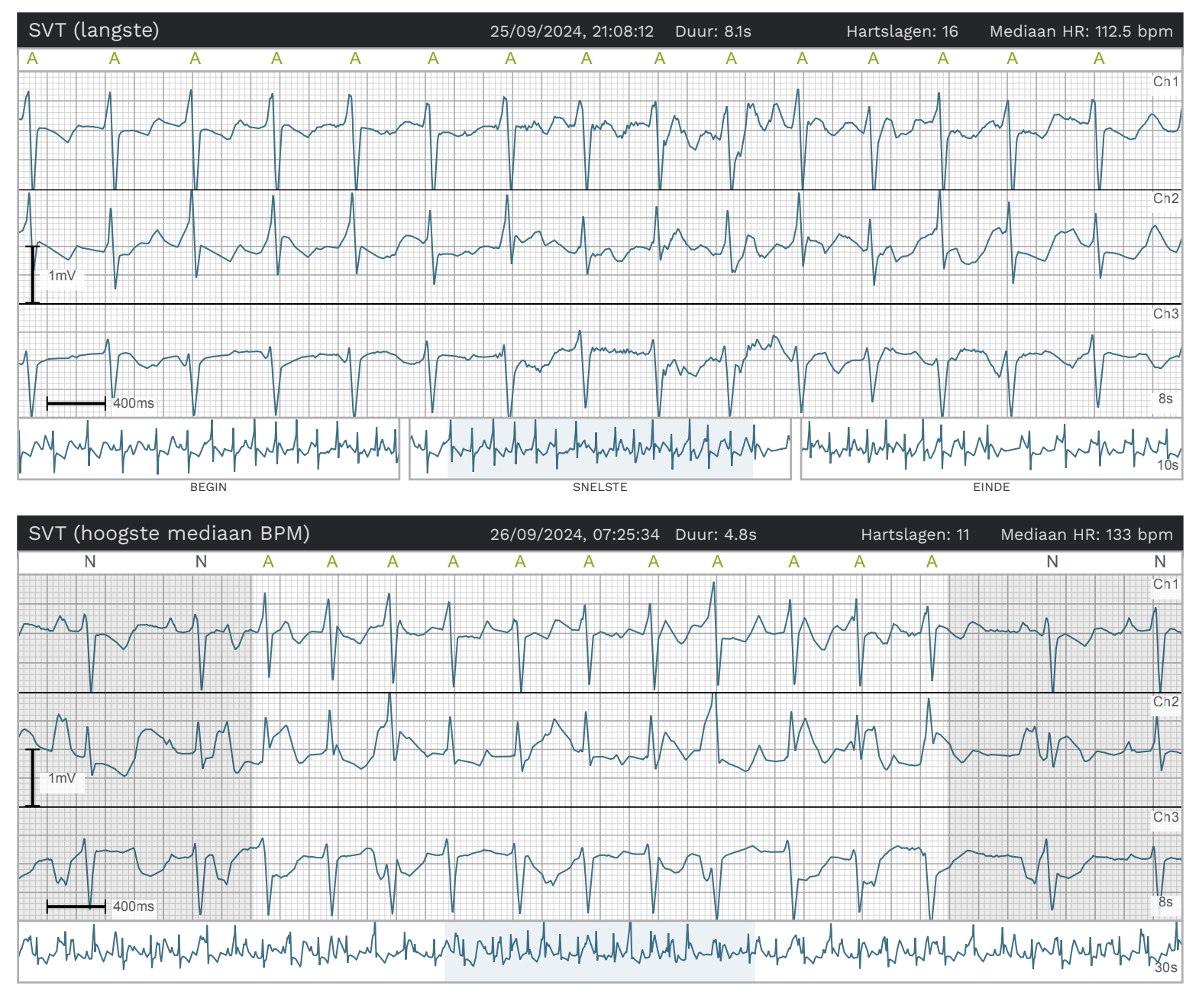Select the timestamp 26/09/2024, 07:25:34
Viewport: 1202px width, 1008px height.
click(575, 535)
